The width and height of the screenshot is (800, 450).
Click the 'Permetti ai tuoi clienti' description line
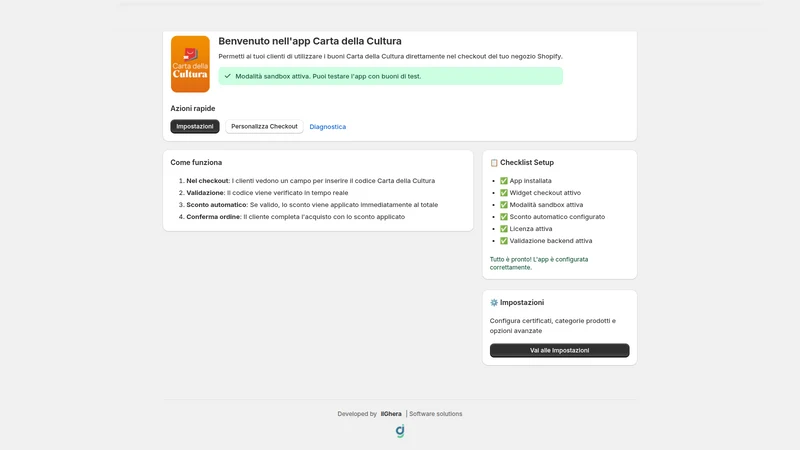coord(390,56)
